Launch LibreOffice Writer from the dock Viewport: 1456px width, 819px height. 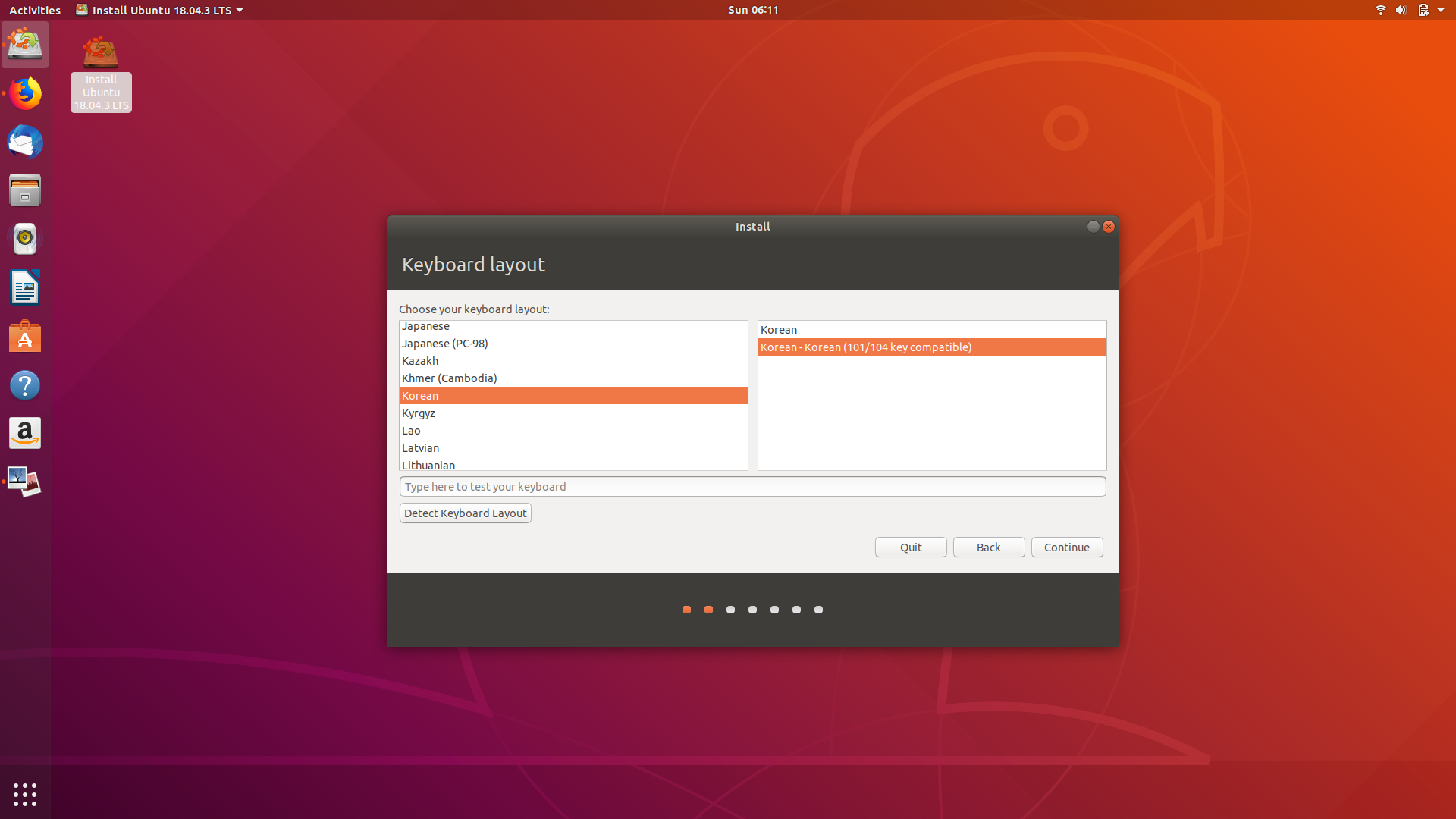click(x=25, y=288)
